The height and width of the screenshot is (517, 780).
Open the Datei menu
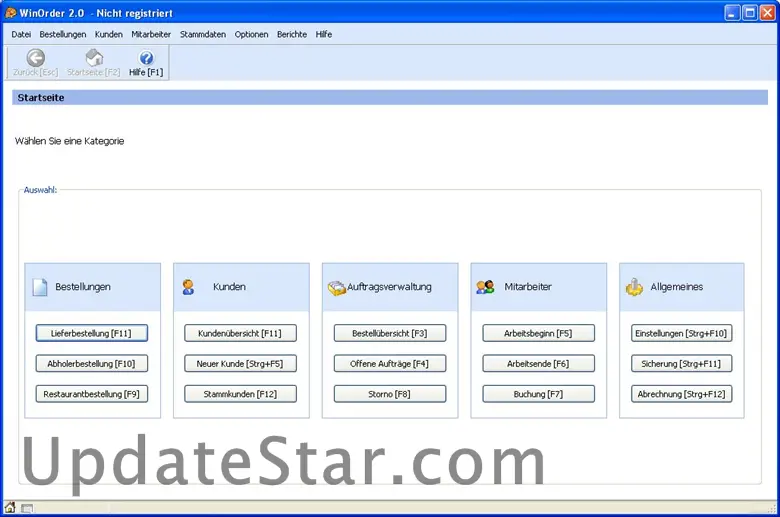(x=21, y=34)
